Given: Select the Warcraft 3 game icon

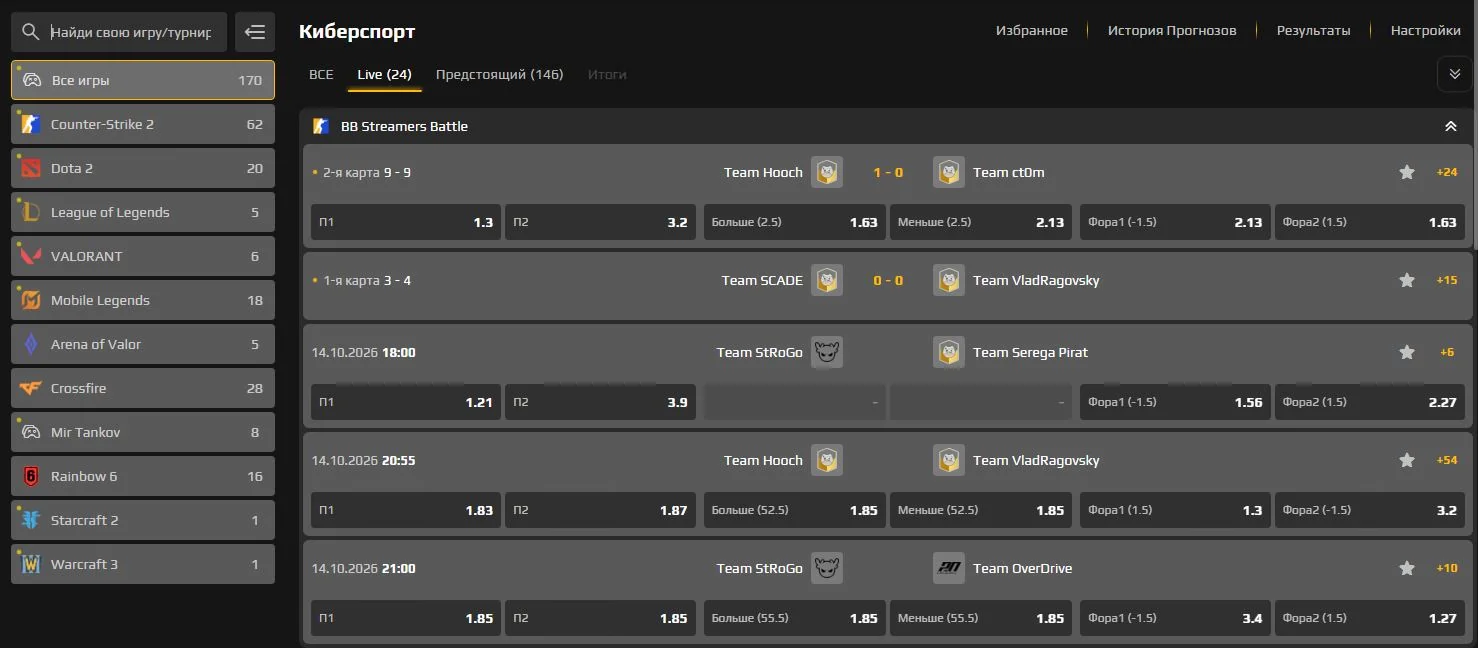Looking at the screenshot, I should [x=31, y=564].
